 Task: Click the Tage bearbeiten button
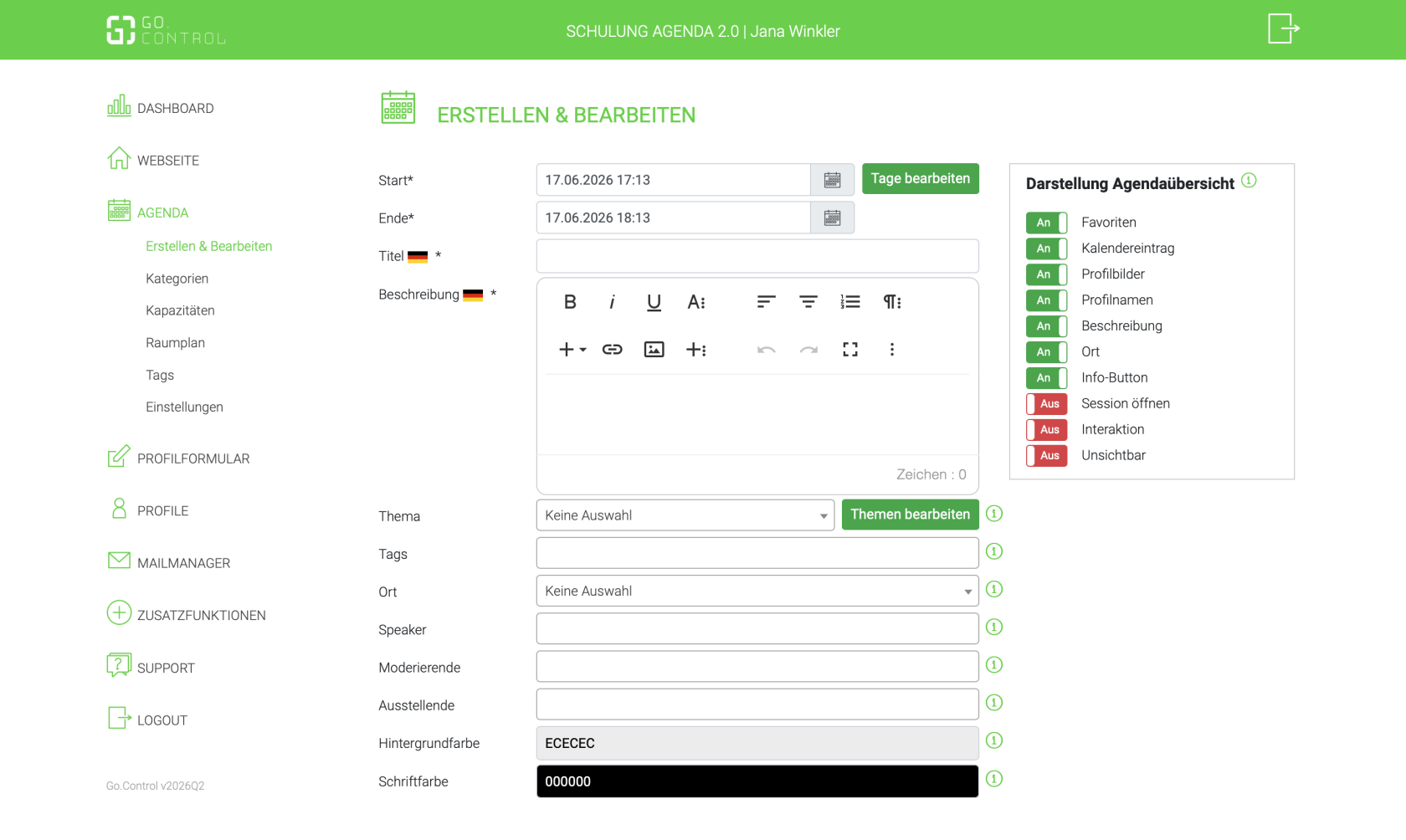coord(921,179)
